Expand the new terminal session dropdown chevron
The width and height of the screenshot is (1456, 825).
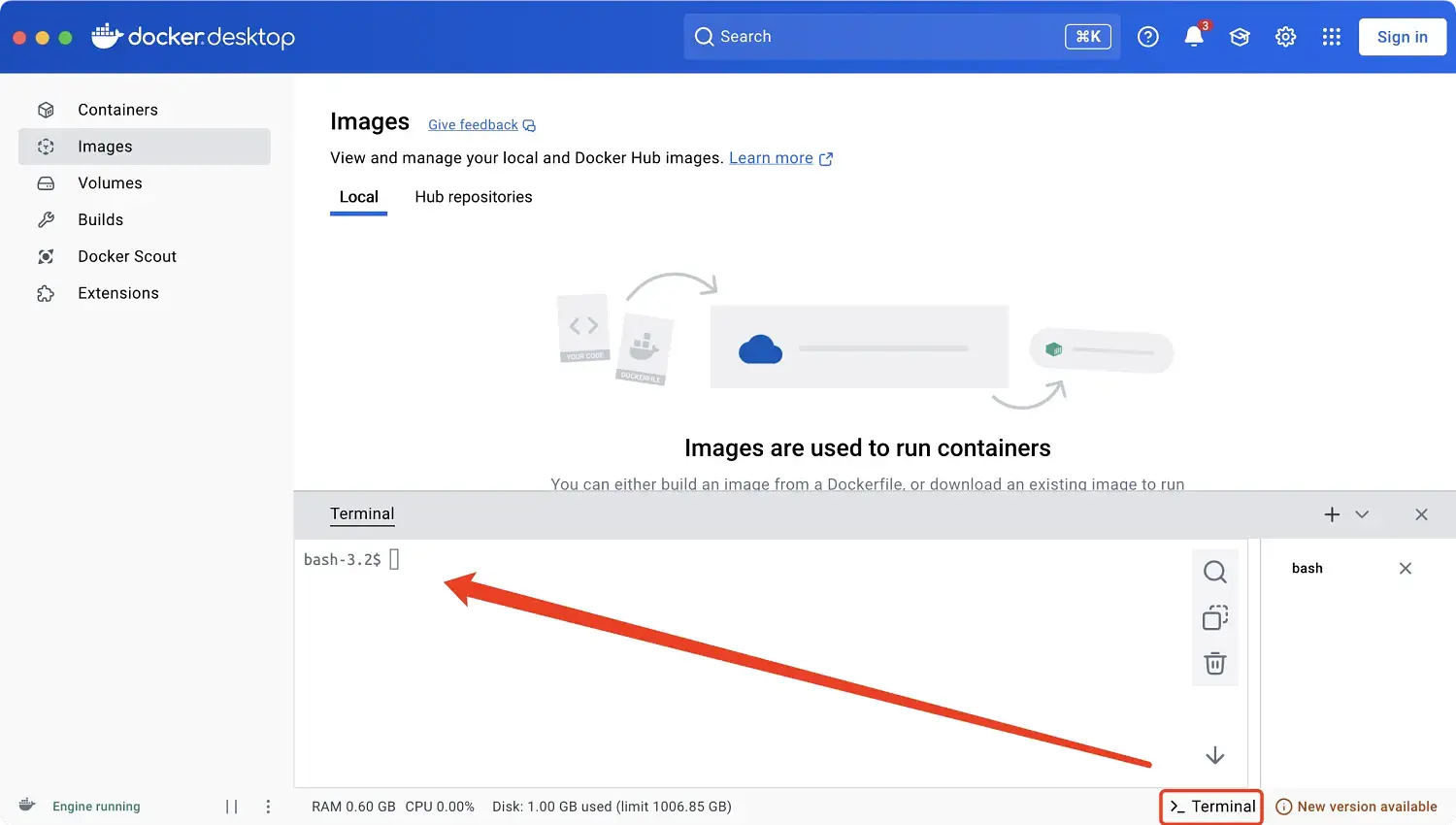coord(1362,514)
